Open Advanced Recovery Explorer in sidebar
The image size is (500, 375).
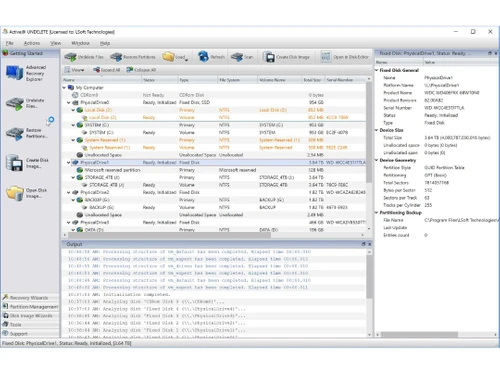click(x=26, y=73)
